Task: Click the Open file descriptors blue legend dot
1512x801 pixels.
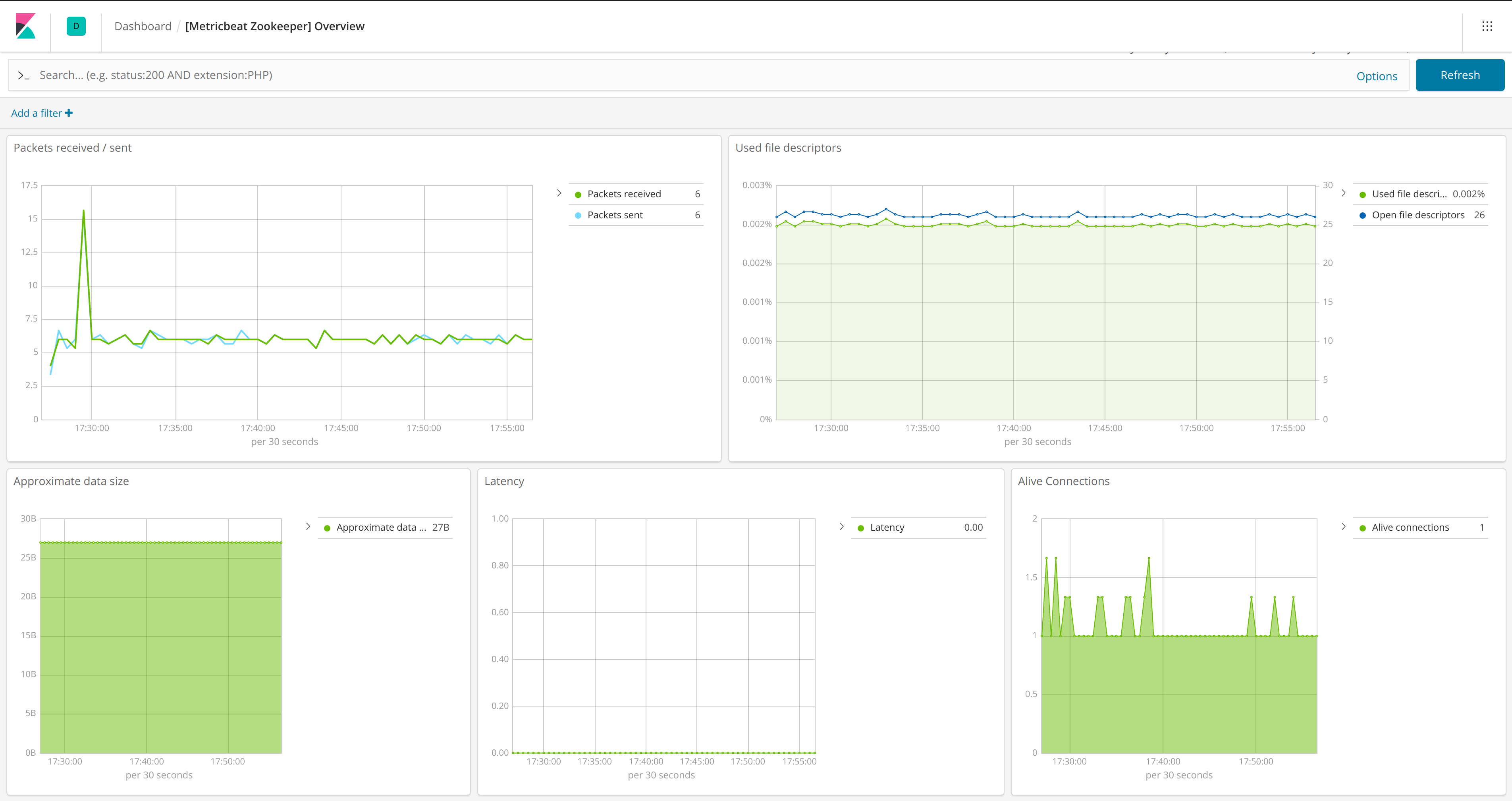Action: (1362, 216)
